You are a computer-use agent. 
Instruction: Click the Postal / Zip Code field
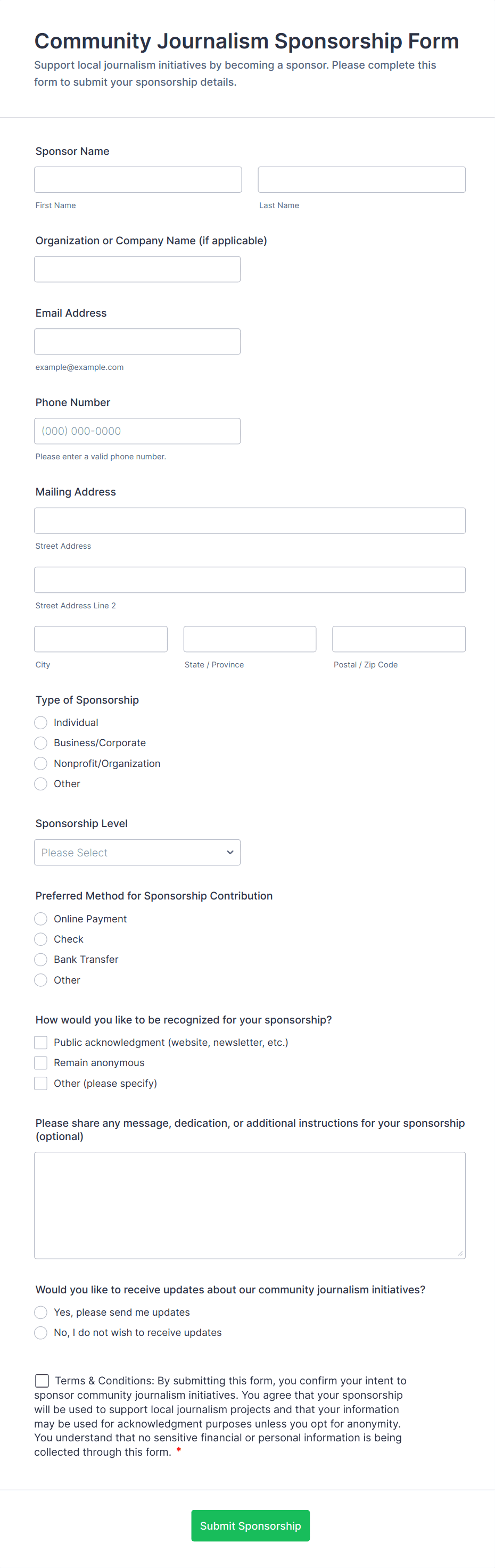(x=398, y=639)
